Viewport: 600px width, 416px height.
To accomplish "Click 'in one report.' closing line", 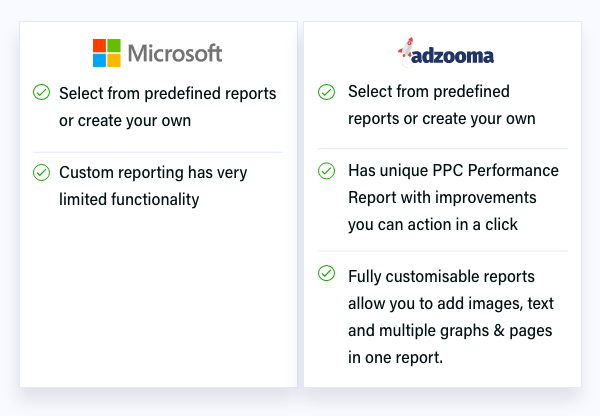I will (395, 357).
